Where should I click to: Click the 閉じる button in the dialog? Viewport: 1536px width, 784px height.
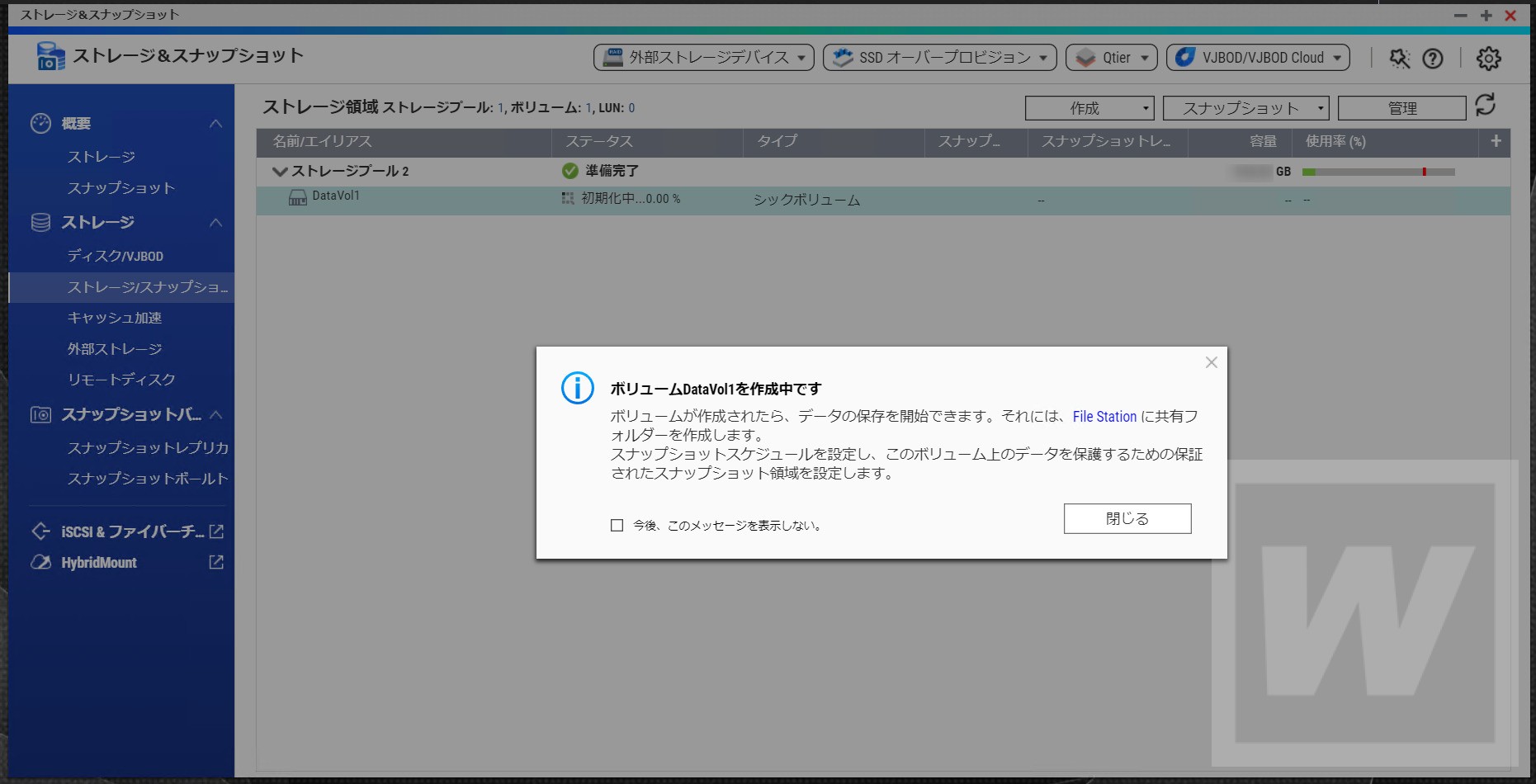(1127, 518)
